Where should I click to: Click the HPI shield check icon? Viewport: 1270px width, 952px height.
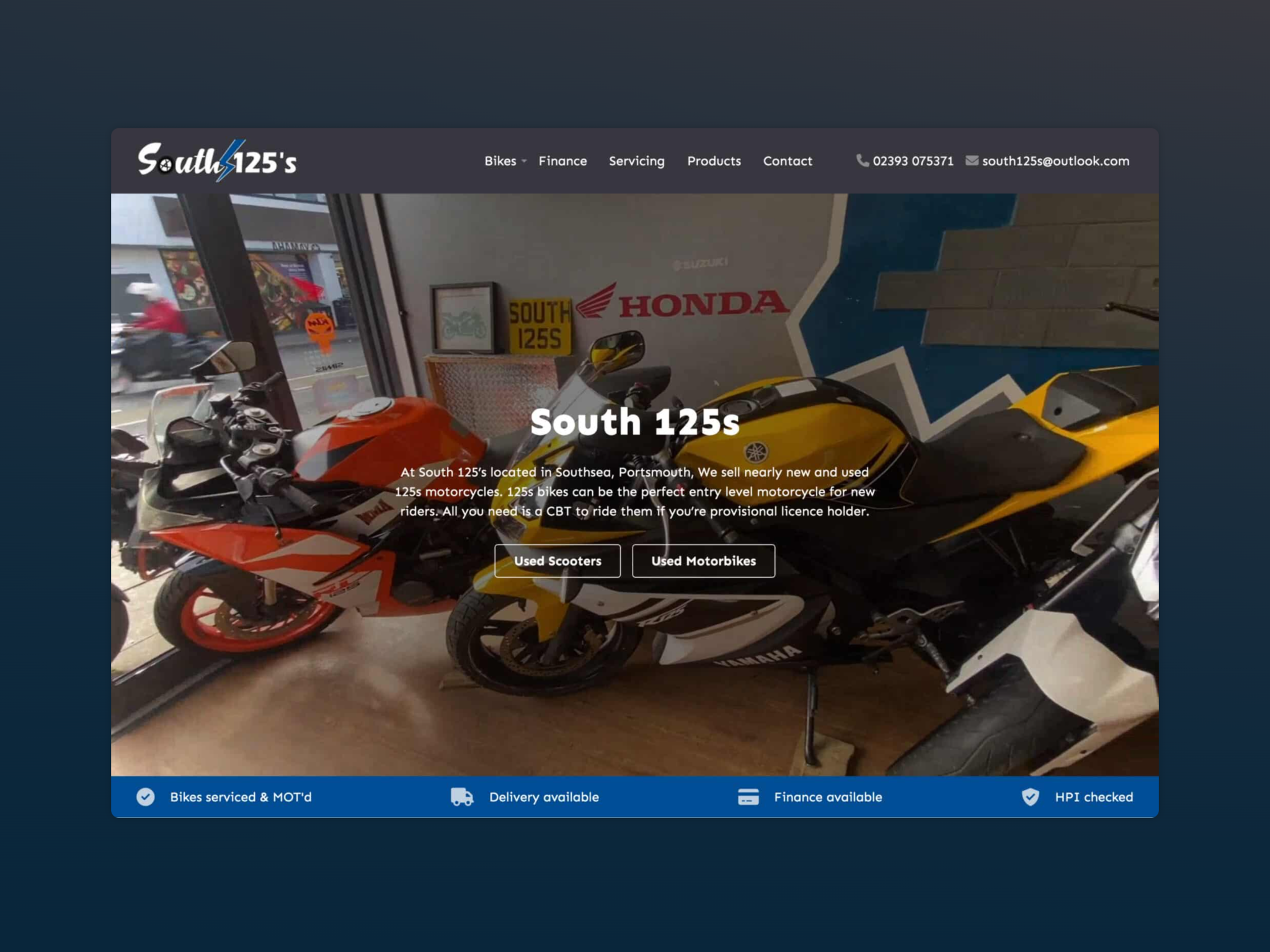[1030, 797]
